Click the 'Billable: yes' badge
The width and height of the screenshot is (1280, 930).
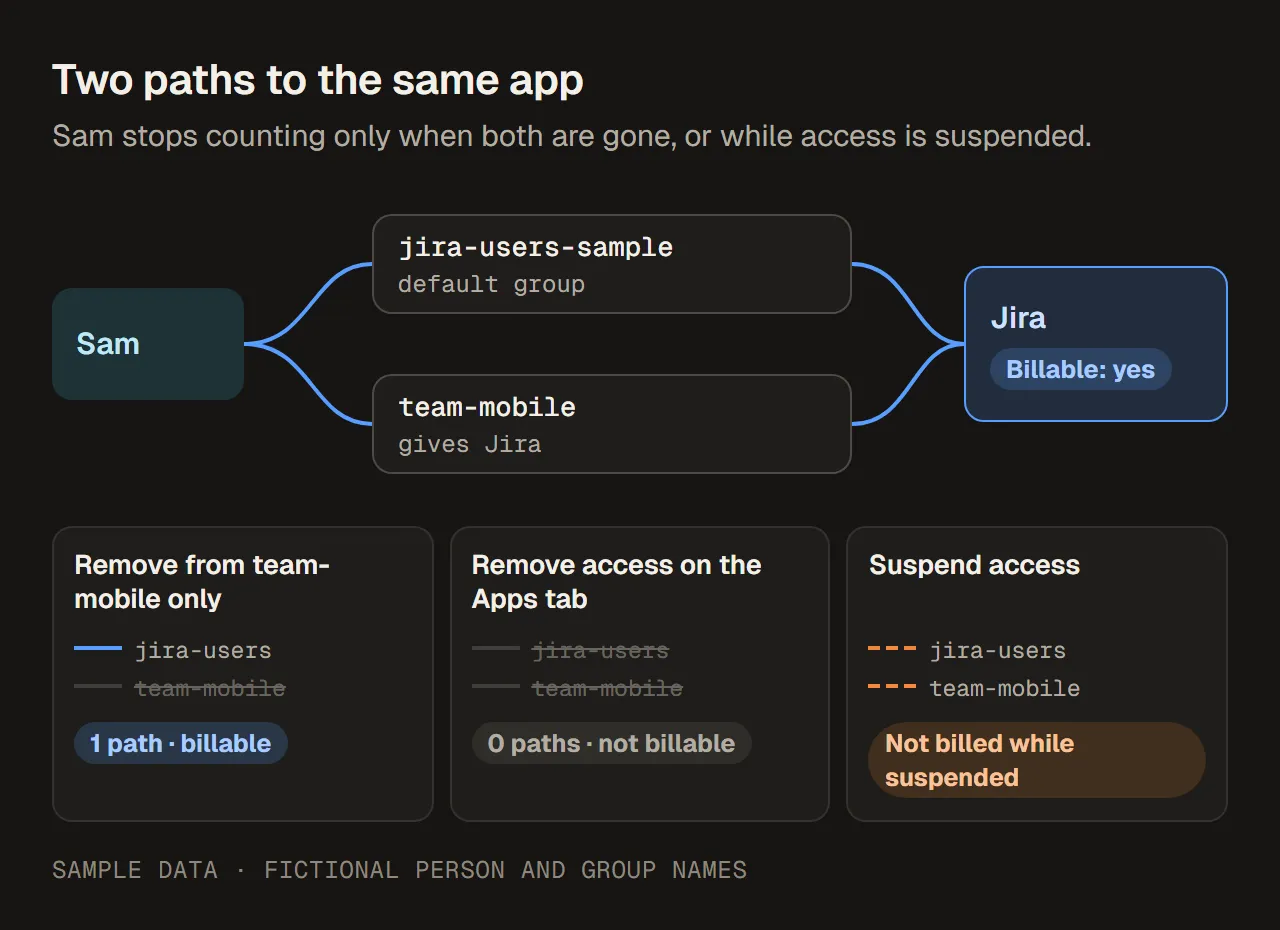1080,370
